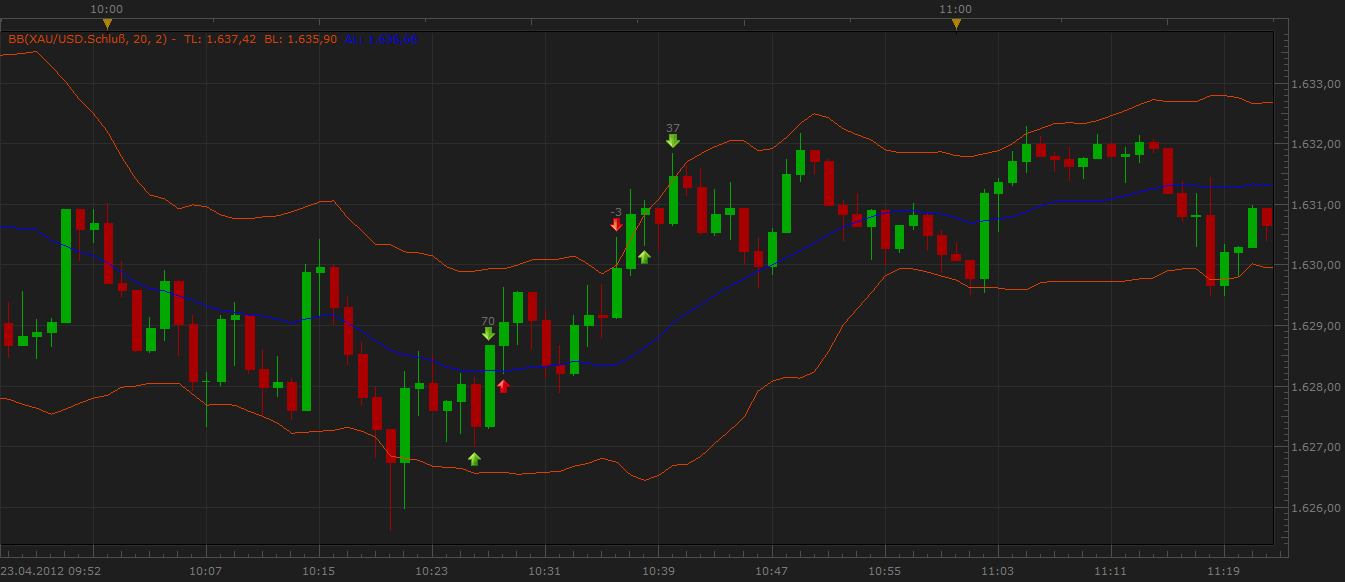Click the 10:31 time axis label
This screenshot has width=1345, height=582.
[x=545, y=572]
